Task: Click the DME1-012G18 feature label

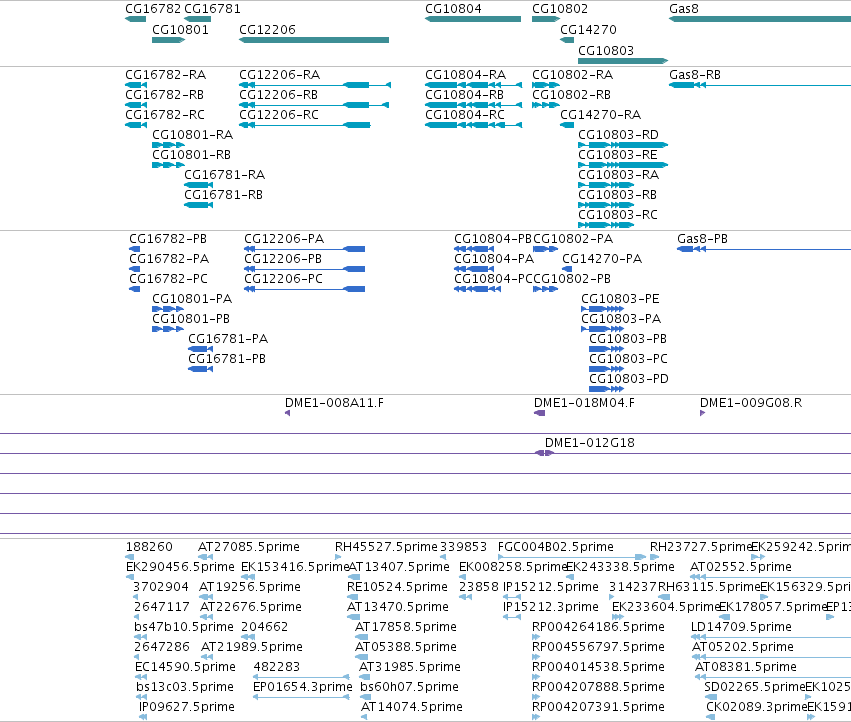Action: pyautogui.click(x=590, y=442)
